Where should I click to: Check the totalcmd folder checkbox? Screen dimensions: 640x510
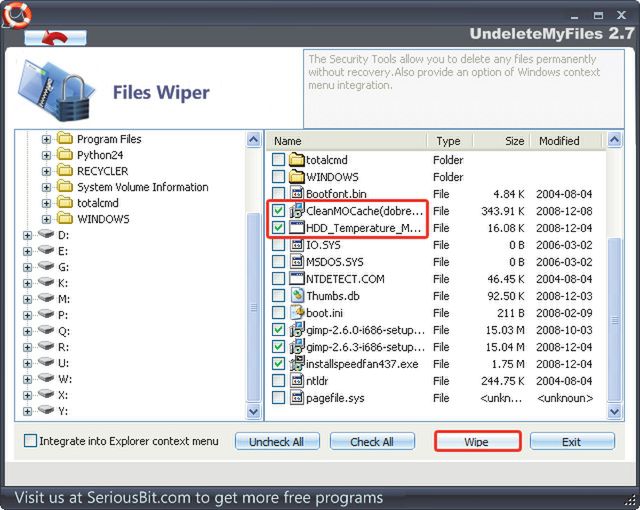[278, 160]
